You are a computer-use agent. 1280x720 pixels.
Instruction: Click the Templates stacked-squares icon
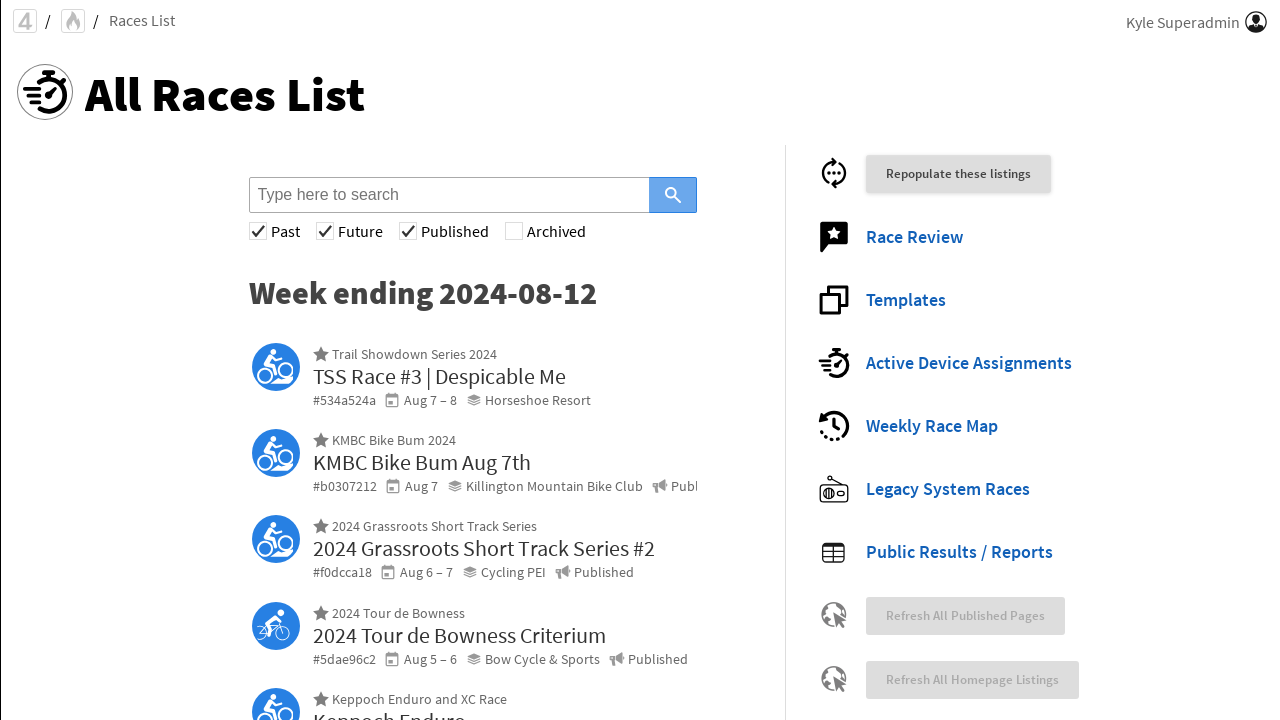[834, 300]
